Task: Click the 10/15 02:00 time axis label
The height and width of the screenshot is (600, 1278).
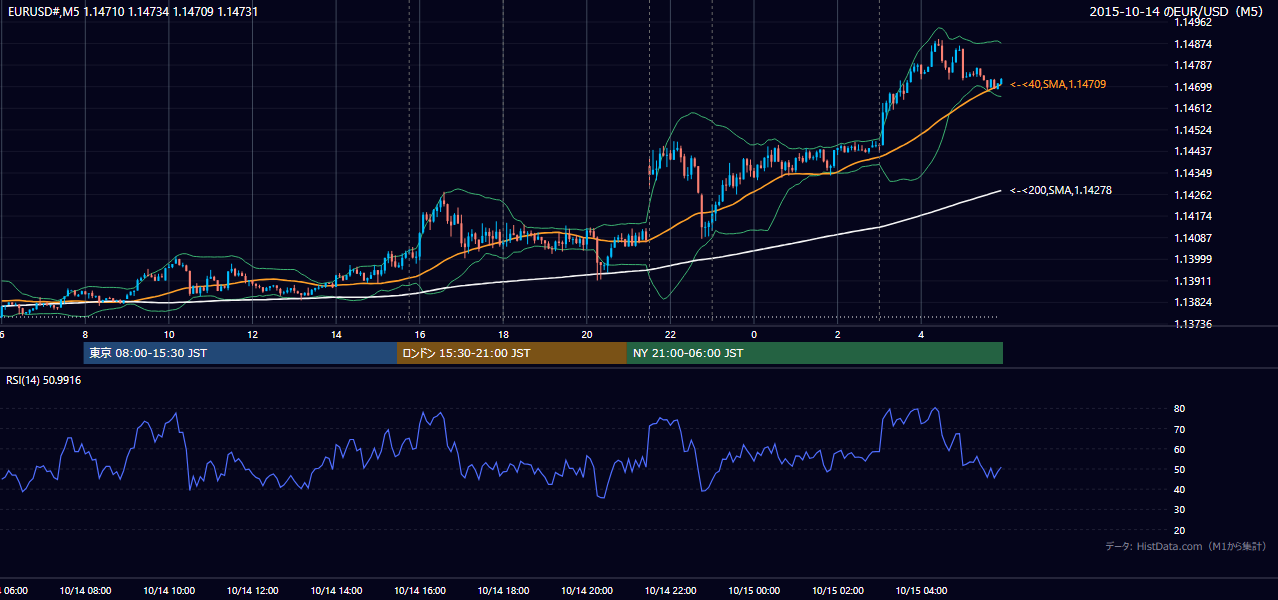Action: click(838, 591)
